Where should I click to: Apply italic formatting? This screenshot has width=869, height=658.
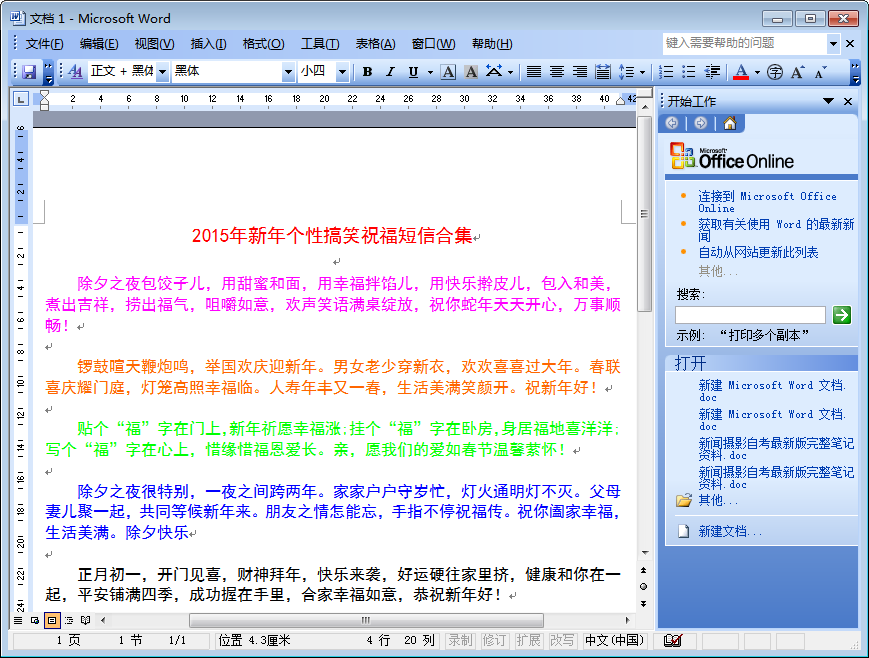click(x=390, y=72)
